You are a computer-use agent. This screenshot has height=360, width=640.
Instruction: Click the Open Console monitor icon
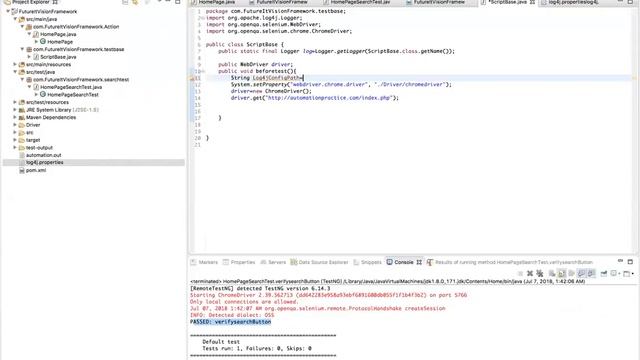(x=627, y=273)
